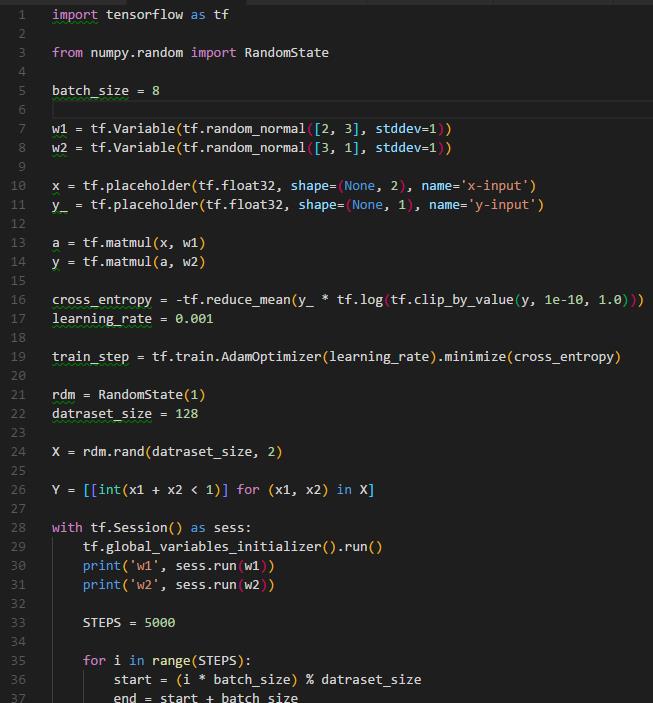The width and height of the screenshot is (653, 703).
Task: Click 'STEPS' defined on line 33
Action: tap(102, 623)
